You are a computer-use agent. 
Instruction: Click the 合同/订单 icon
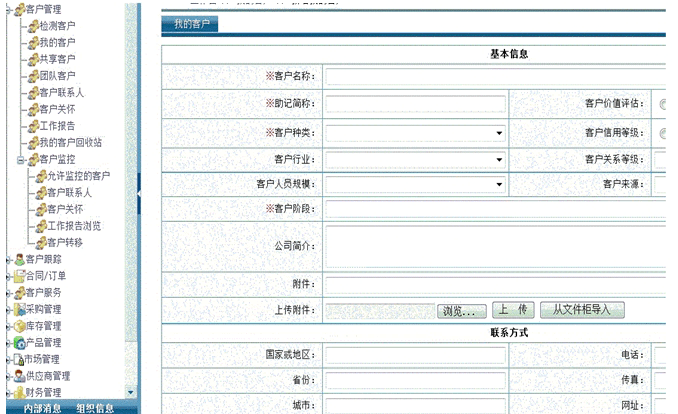coord(19,276)
